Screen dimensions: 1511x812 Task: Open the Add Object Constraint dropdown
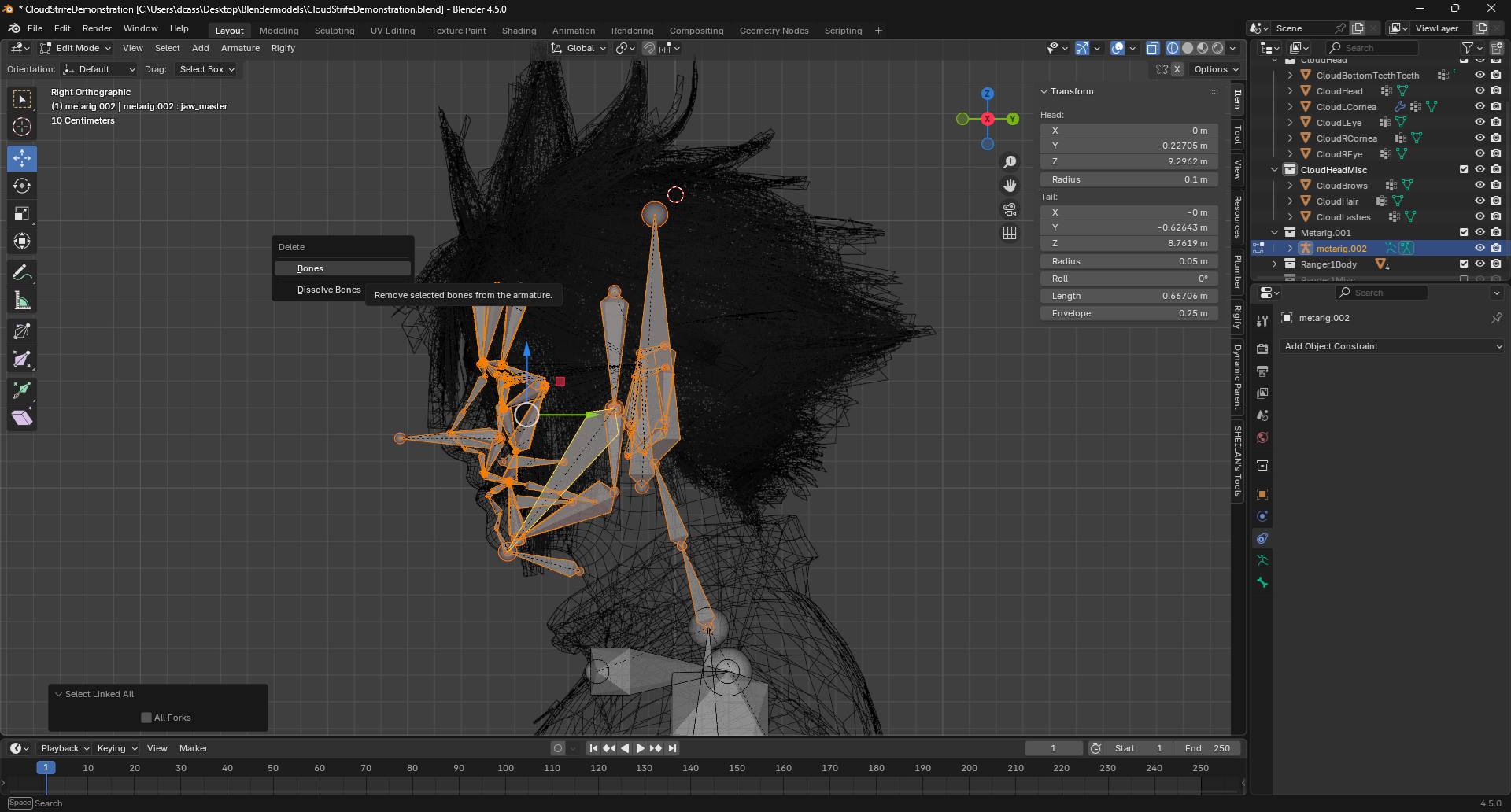[x=1391, y=346]
